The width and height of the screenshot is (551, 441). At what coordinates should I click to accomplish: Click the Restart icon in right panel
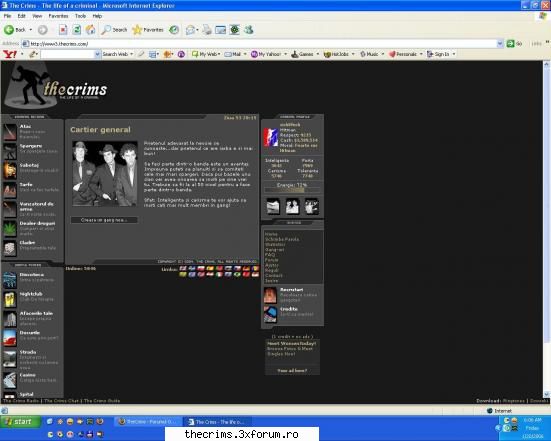click(x=270, y=295)
